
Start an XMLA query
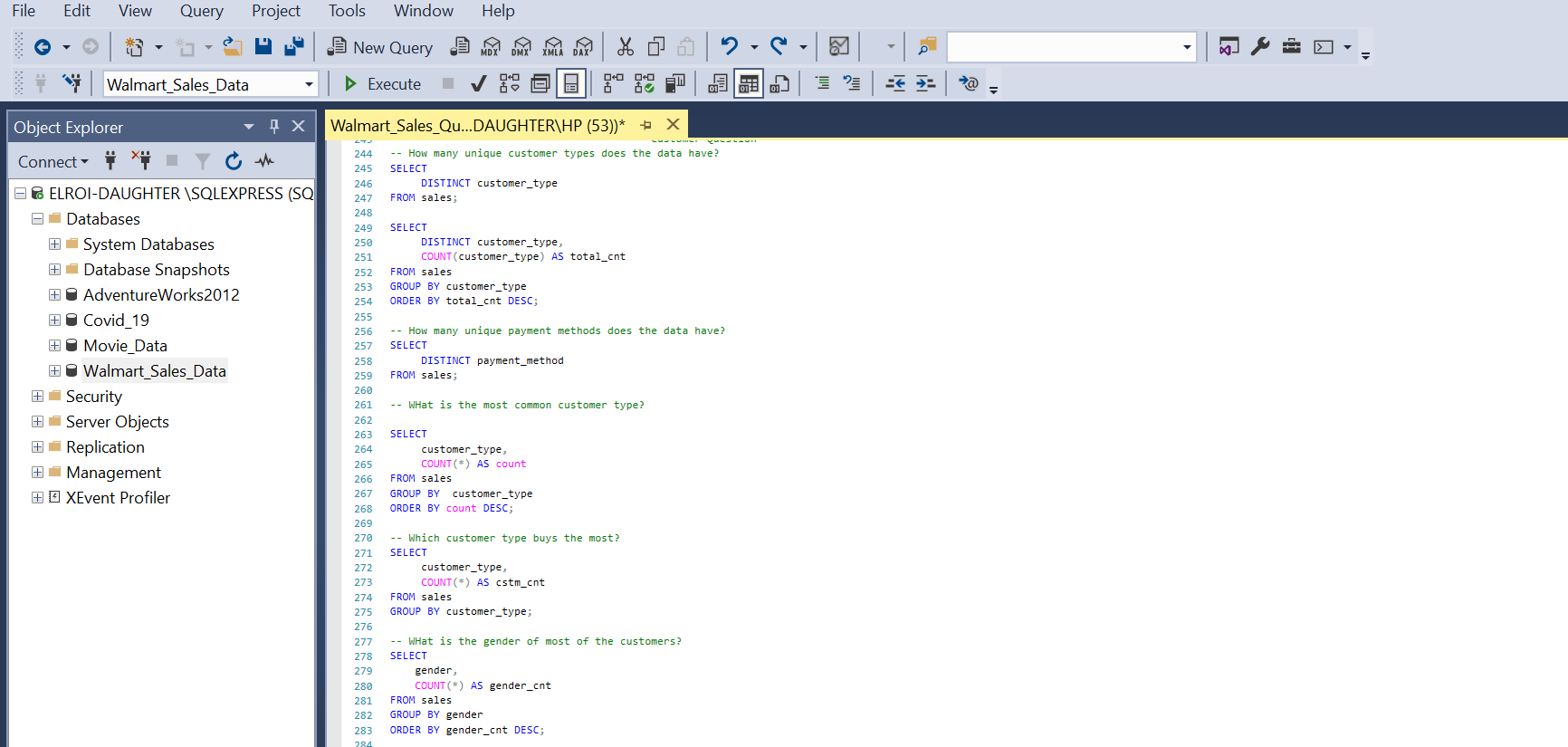pos(552,47)
